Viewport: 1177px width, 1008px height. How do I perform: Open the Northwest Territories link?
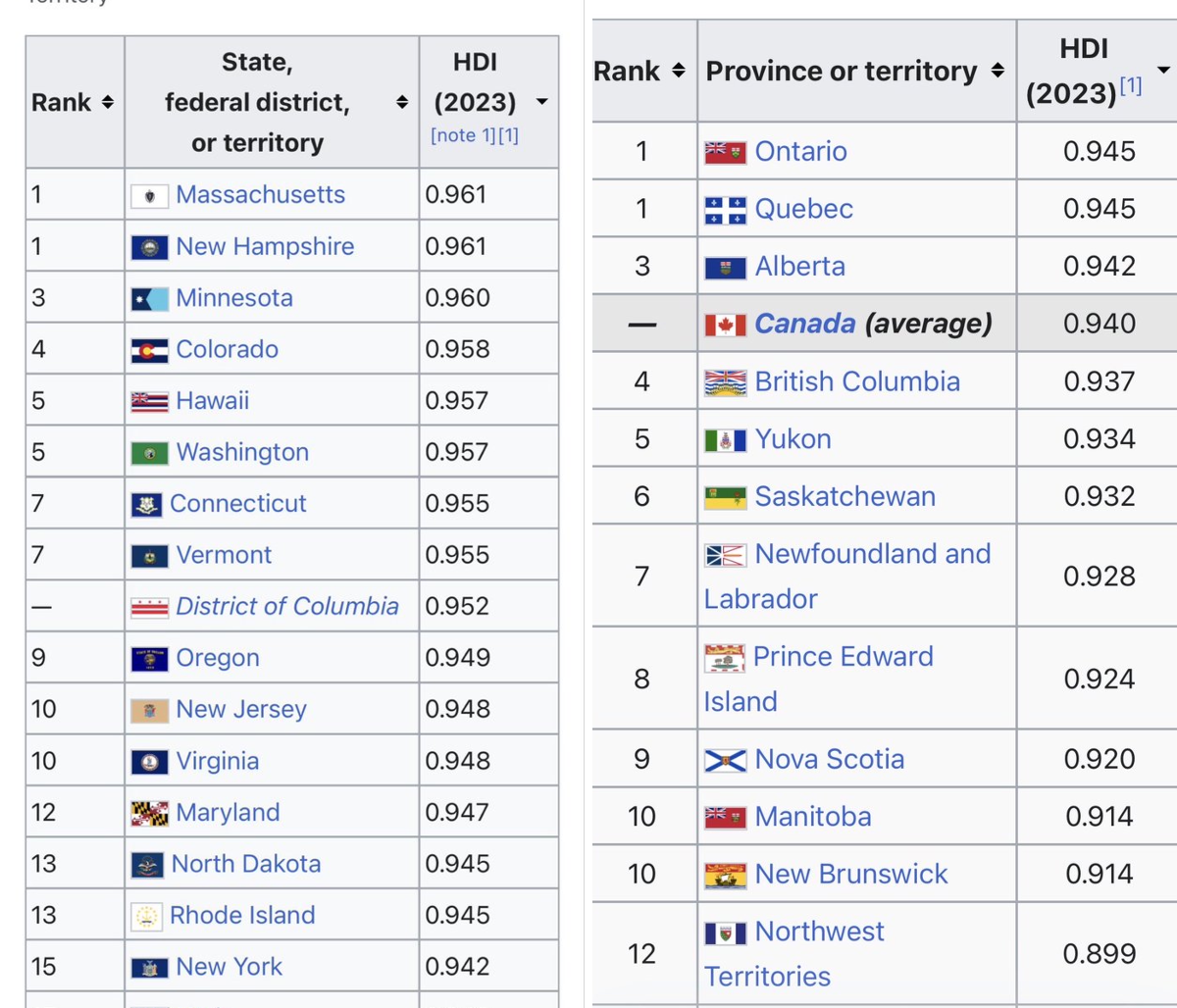pyautogui.click(x=794, y=953)
